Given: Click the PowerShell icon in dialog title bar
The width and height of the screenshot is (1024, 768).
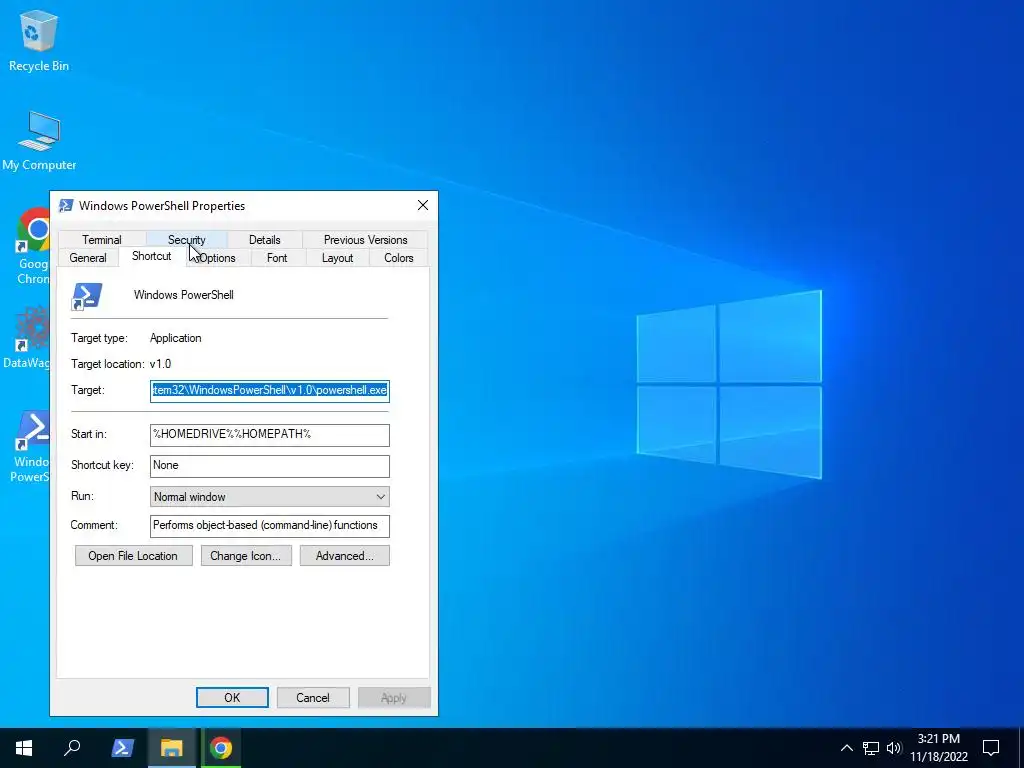Looking at the screenshot, I should (66, 206).
